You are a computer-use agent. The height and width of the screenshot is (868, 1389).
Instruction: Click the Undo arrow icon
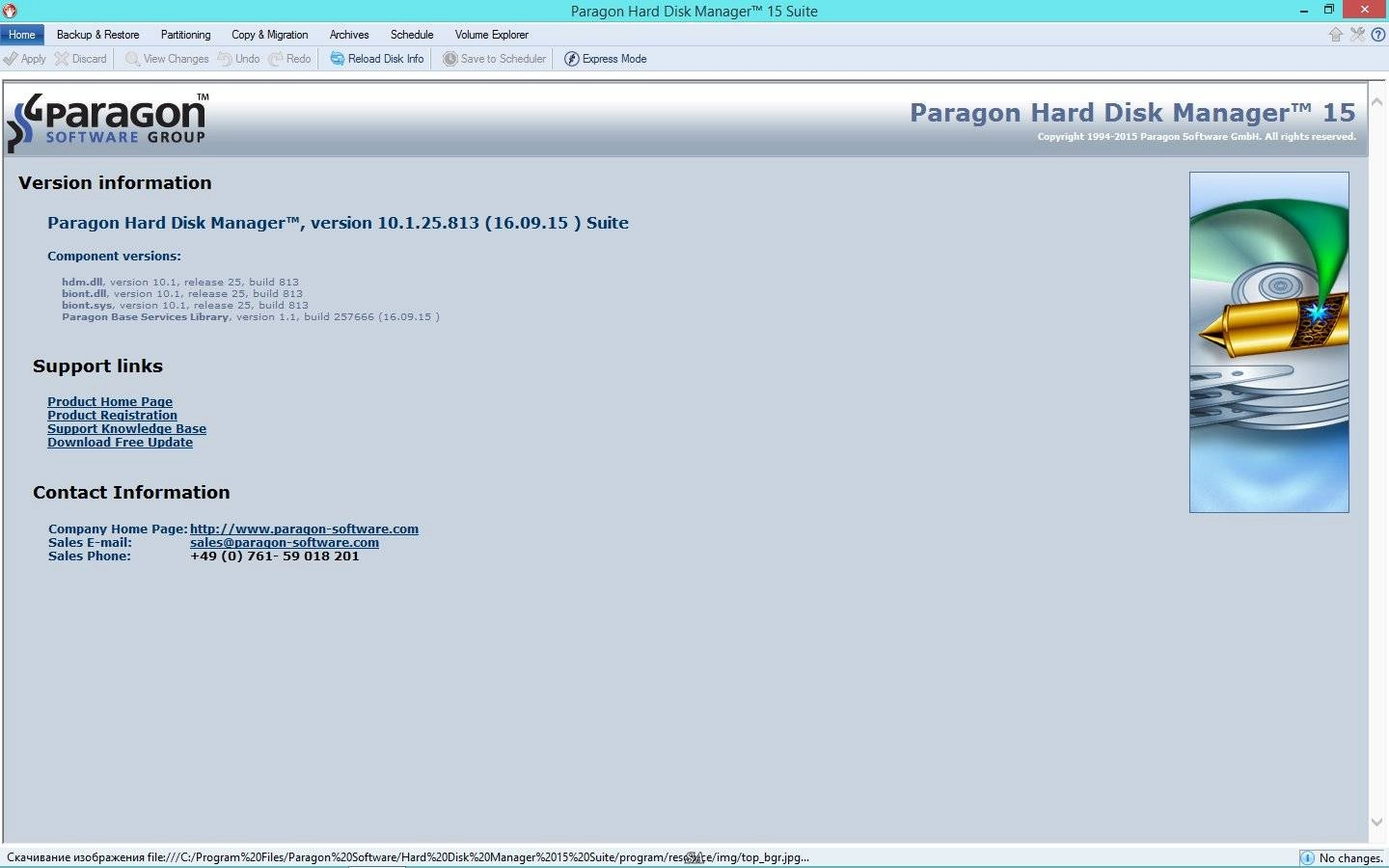[x=225, y=59]
